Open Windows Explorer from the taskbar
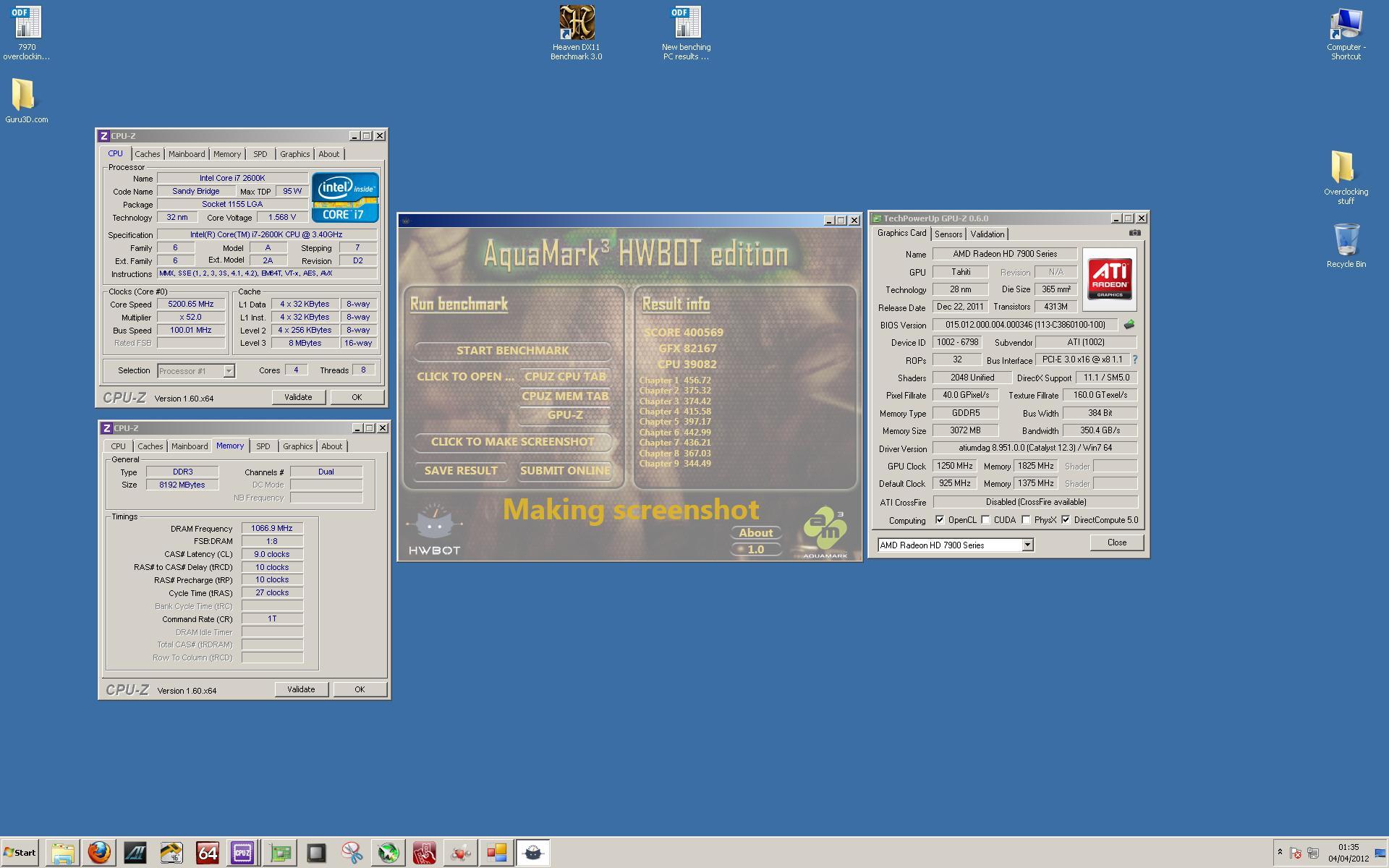Image resolution: width=1389 pixels, height=868 pixels. 63,853
